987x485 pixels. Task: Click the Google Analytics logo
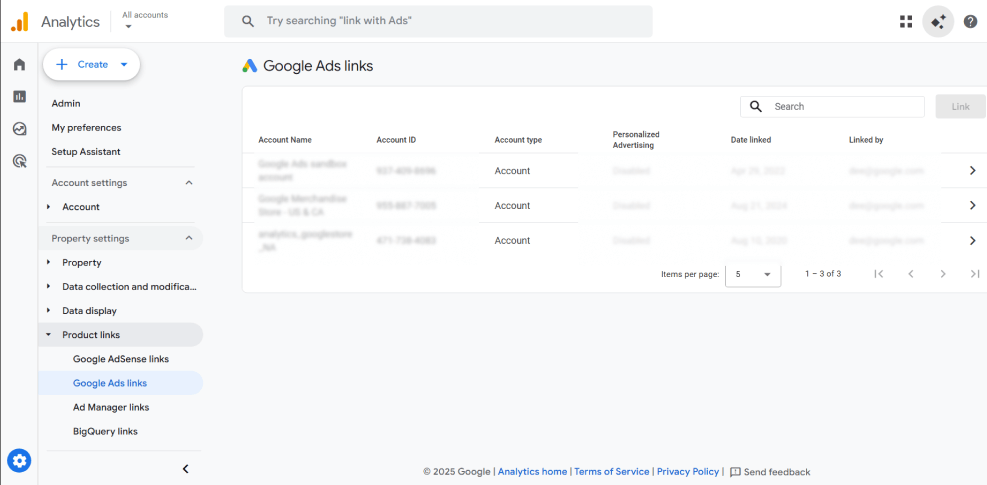pos(20,21)
